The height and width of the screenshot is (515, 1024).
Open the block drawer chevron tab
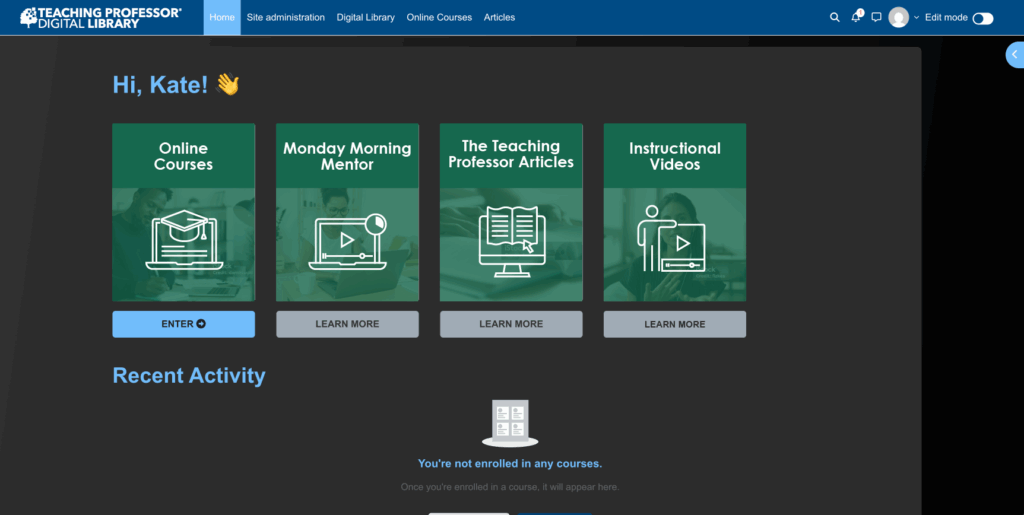tap(1014, 55)
